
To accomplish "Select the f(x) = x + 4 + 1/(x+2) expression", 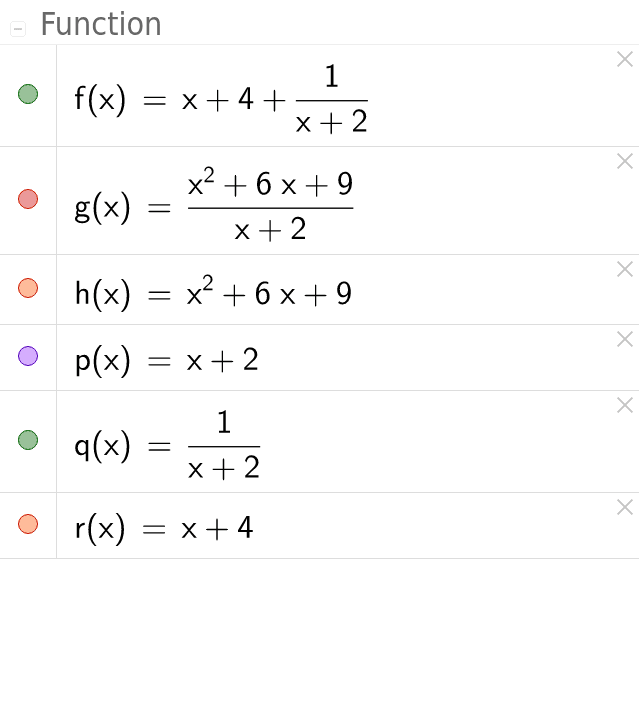I will tap(221, 99).
